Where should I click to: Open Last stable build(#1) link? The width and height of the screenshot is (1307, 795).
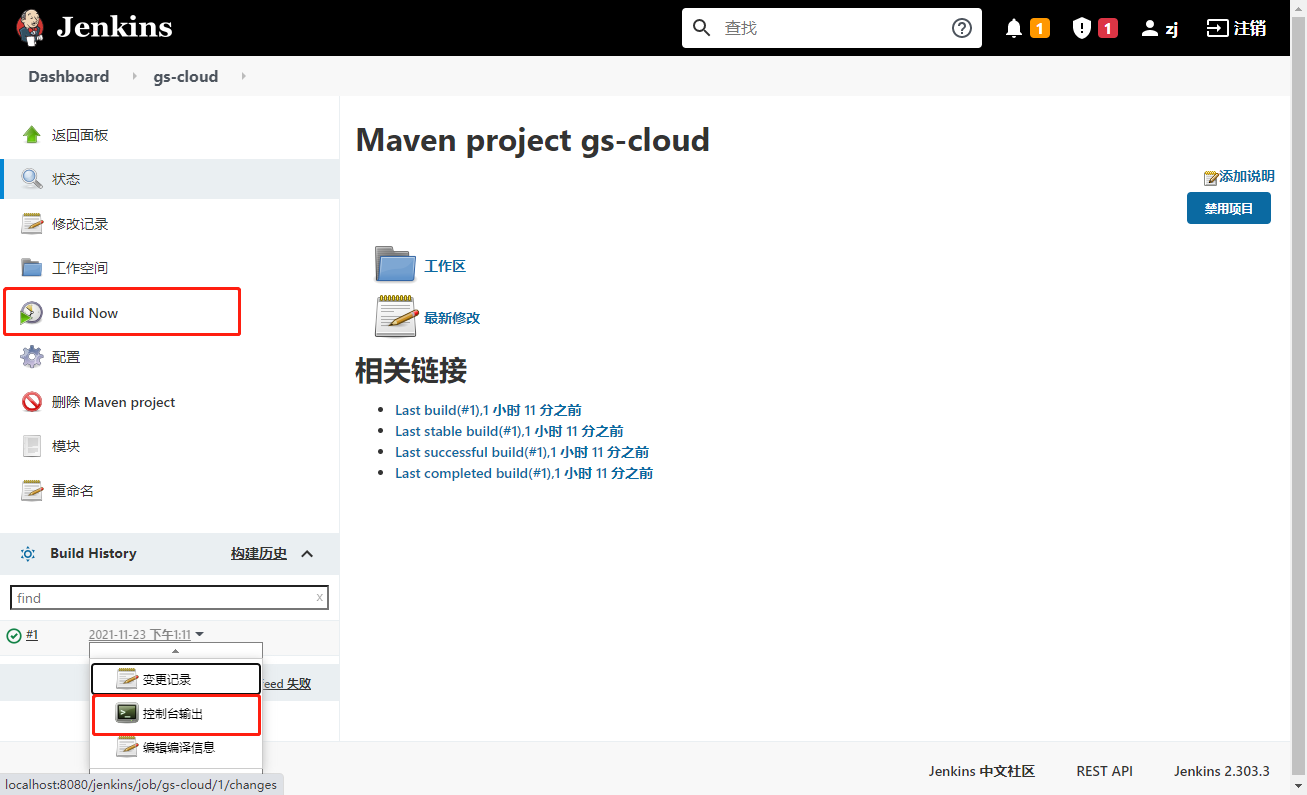tap(509, 431)
